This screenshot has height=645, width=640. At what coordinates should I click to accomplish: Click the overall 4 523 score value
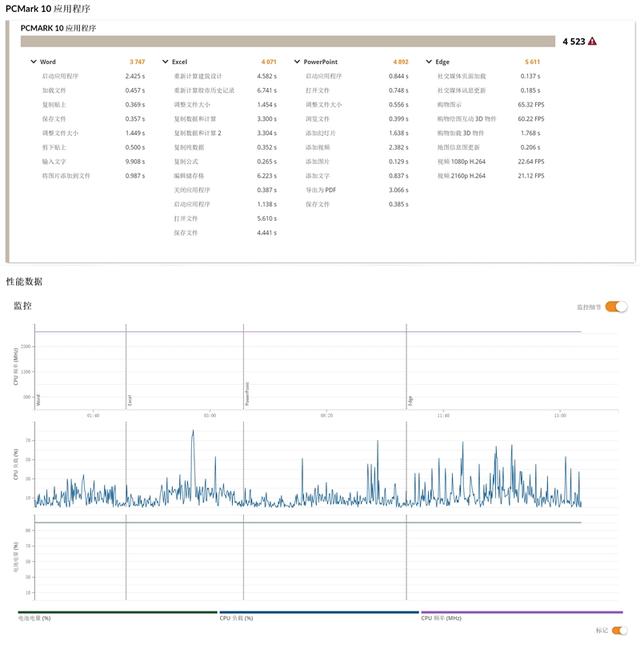573,42
